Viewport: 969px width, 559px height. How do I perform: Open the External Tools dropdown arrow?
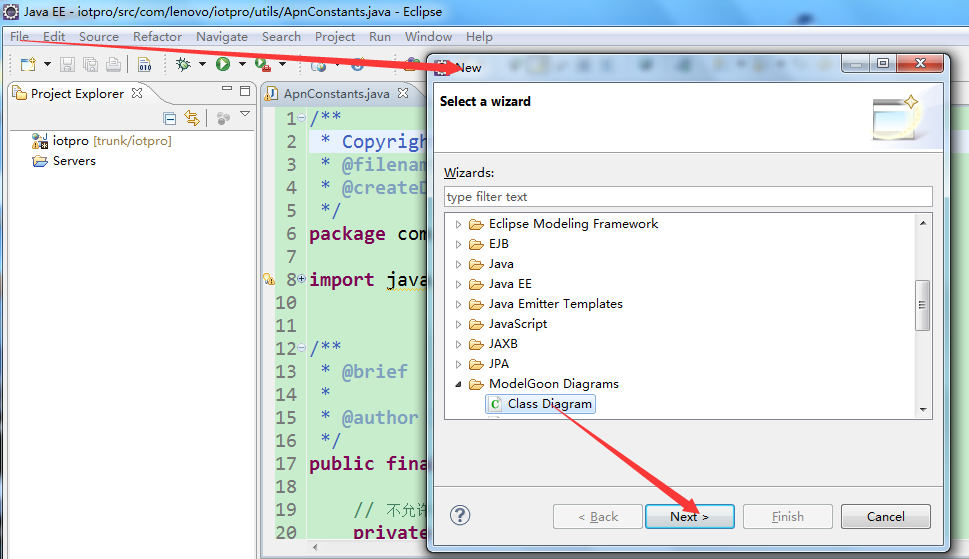pyautogui.click(x=282, y=64)
